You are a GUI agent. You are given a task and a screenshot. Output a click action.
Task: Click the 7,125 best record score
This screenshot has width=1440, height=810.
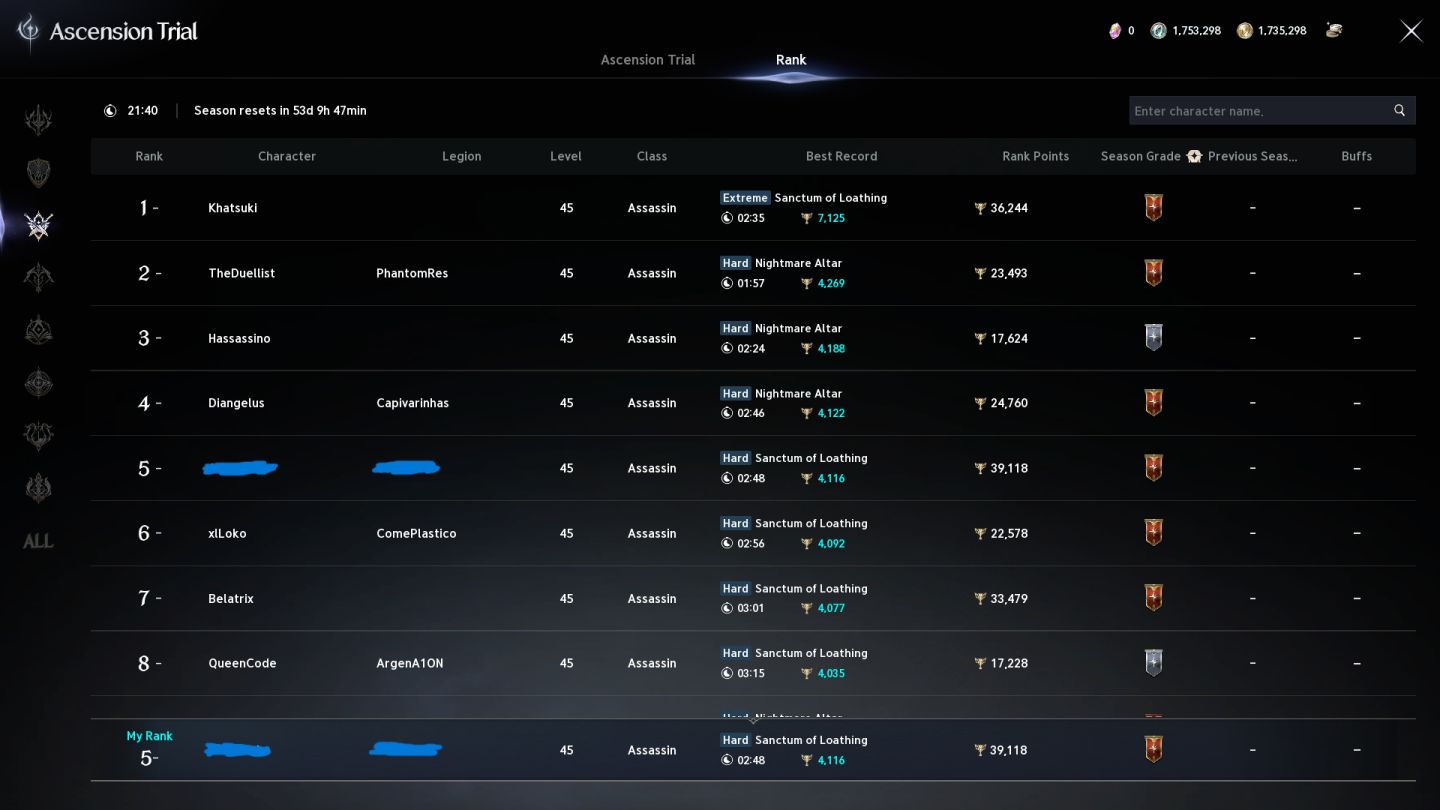pyautogui.click(x=831, y=218)
